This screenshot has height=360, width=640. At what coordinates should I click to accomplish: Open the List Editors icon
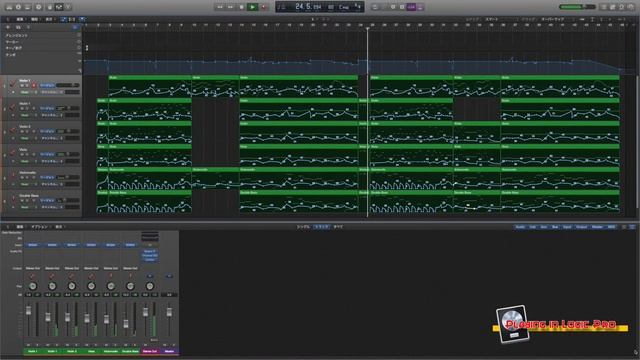click(604, 7)
